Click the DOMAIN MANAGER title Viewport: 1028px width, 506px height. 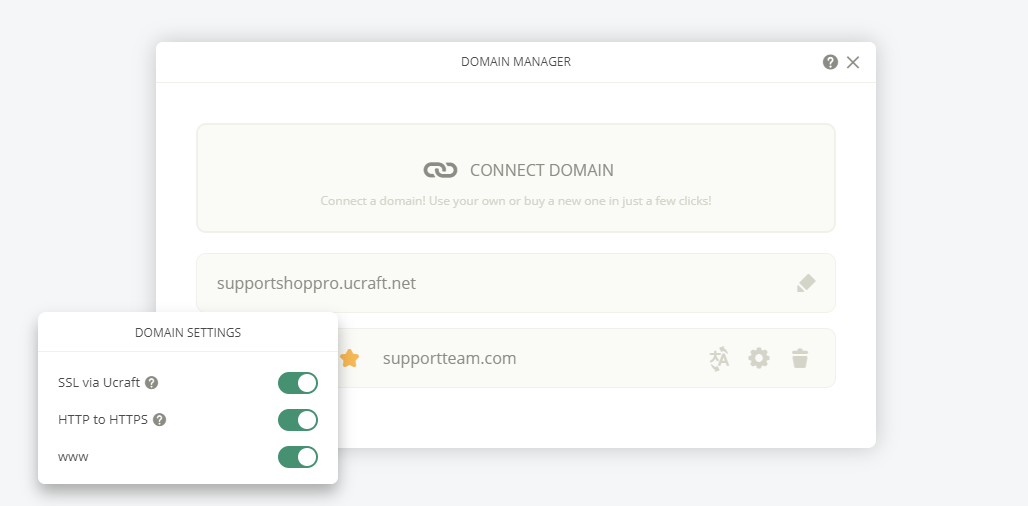(516, 62)
